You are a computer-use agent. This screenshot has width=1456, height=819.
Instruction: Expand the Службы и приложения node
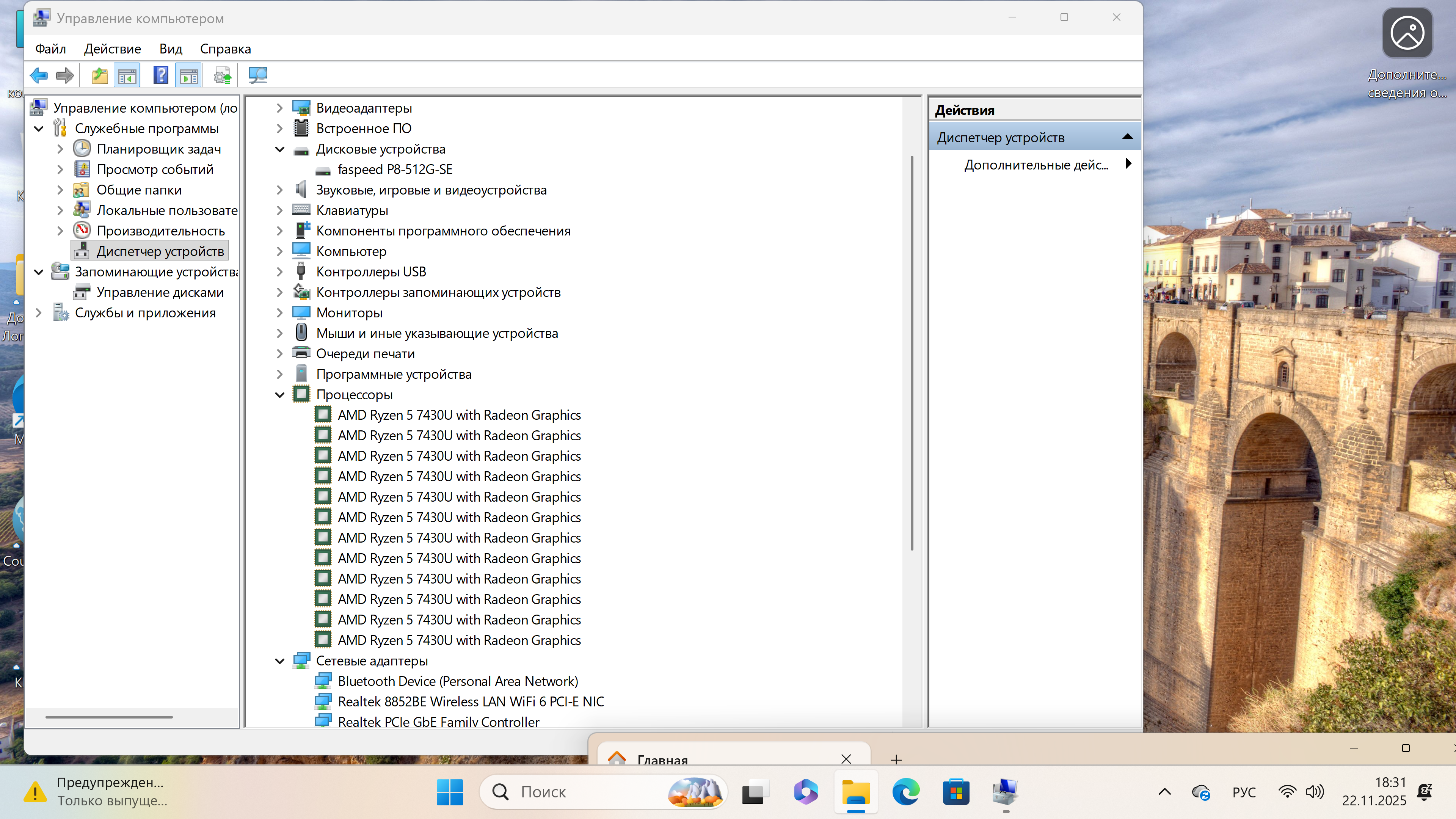[x=38, y=312]
